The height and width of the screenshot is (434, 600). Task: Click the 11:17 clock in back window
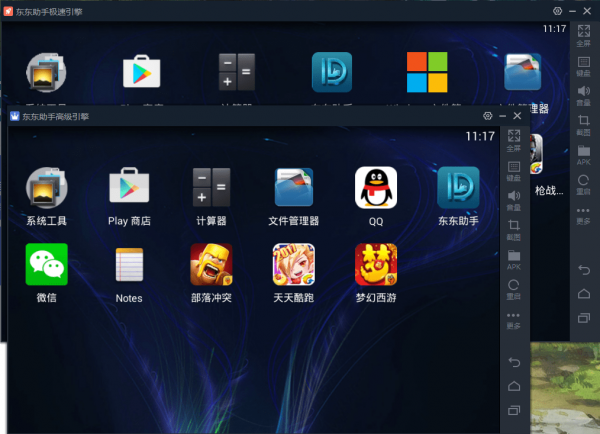[x=554, y=29]
